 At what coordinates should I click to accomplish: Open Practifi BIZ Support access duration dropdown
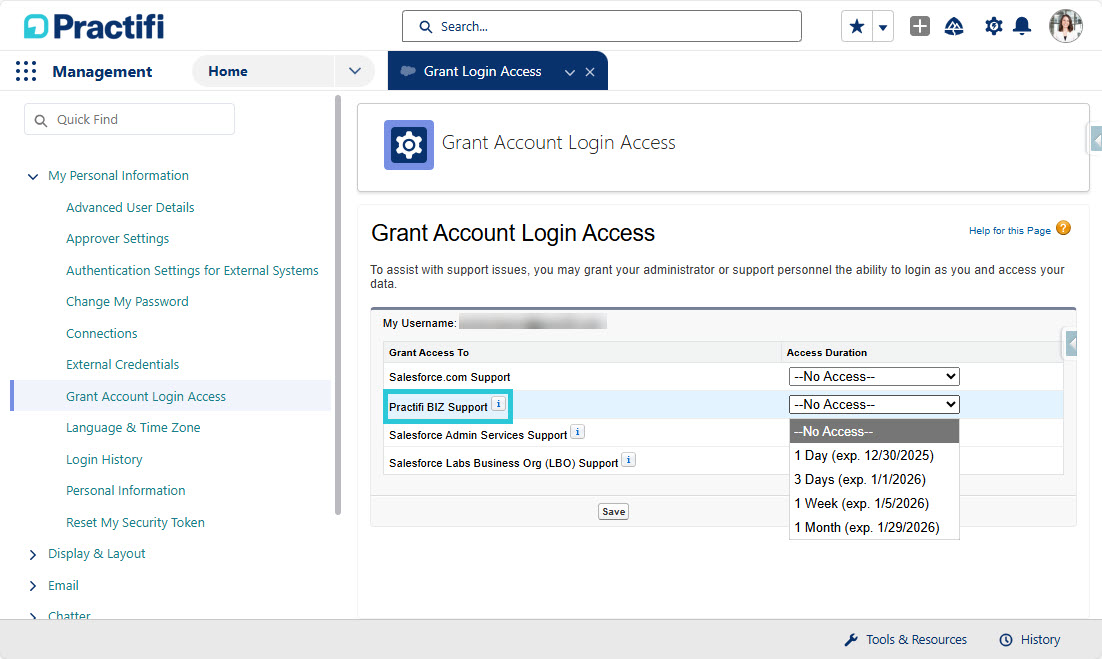[x=874, y=405]
